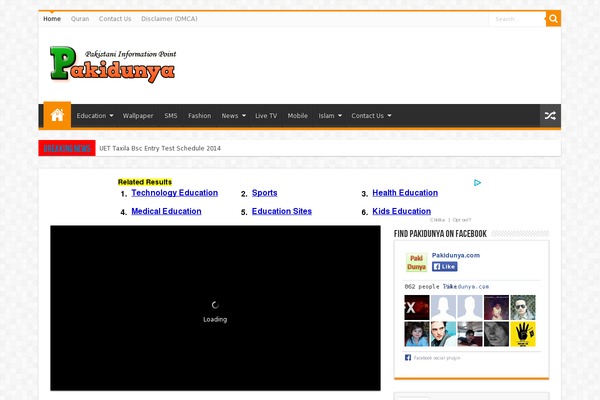Open a random article via shuffle icon
The width and height of the screenshot is (600, 400).
point(550,116)
